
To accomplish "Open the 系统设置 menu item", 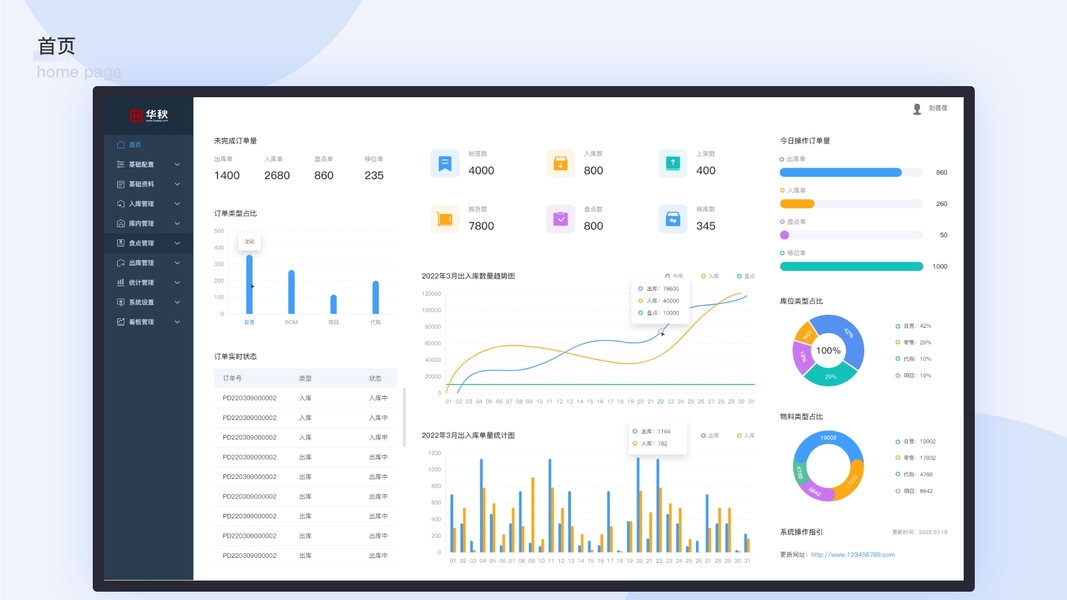I will [148, 302].
